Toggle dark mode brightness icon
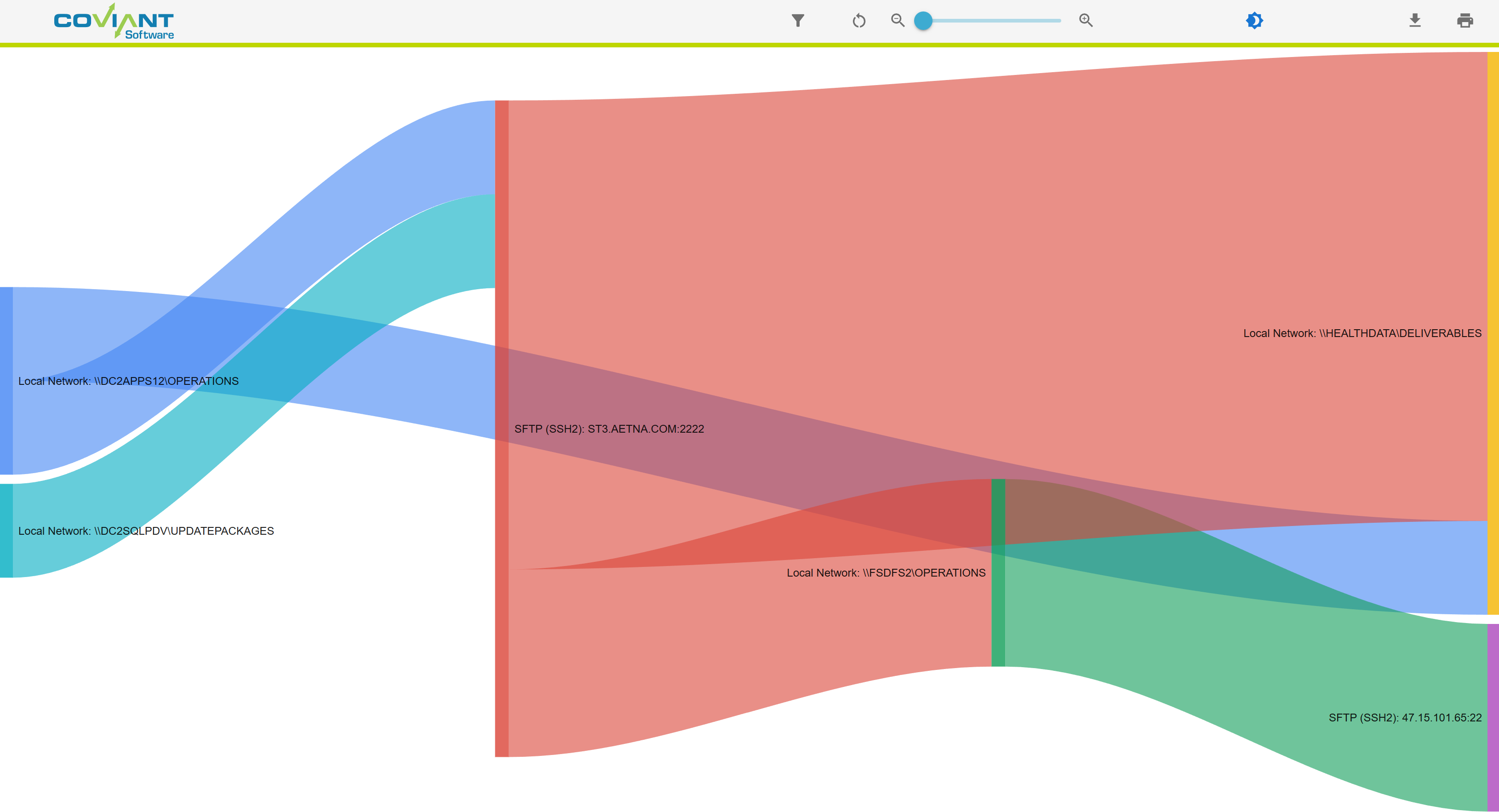Screen dimensions: 1499x812 coord(1254,21)
